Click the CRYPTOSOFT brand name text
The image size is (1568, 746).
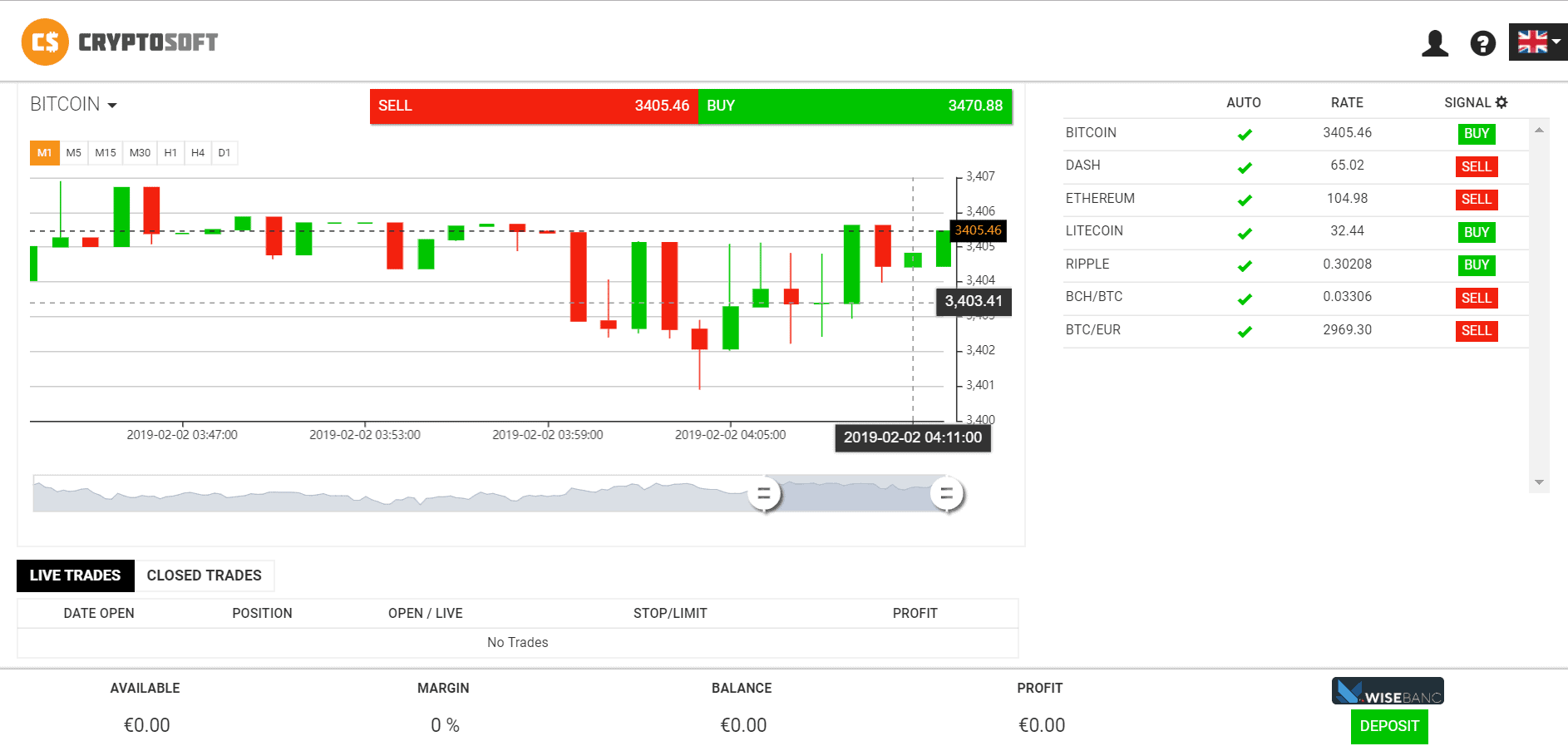click(x=148, y=42)
